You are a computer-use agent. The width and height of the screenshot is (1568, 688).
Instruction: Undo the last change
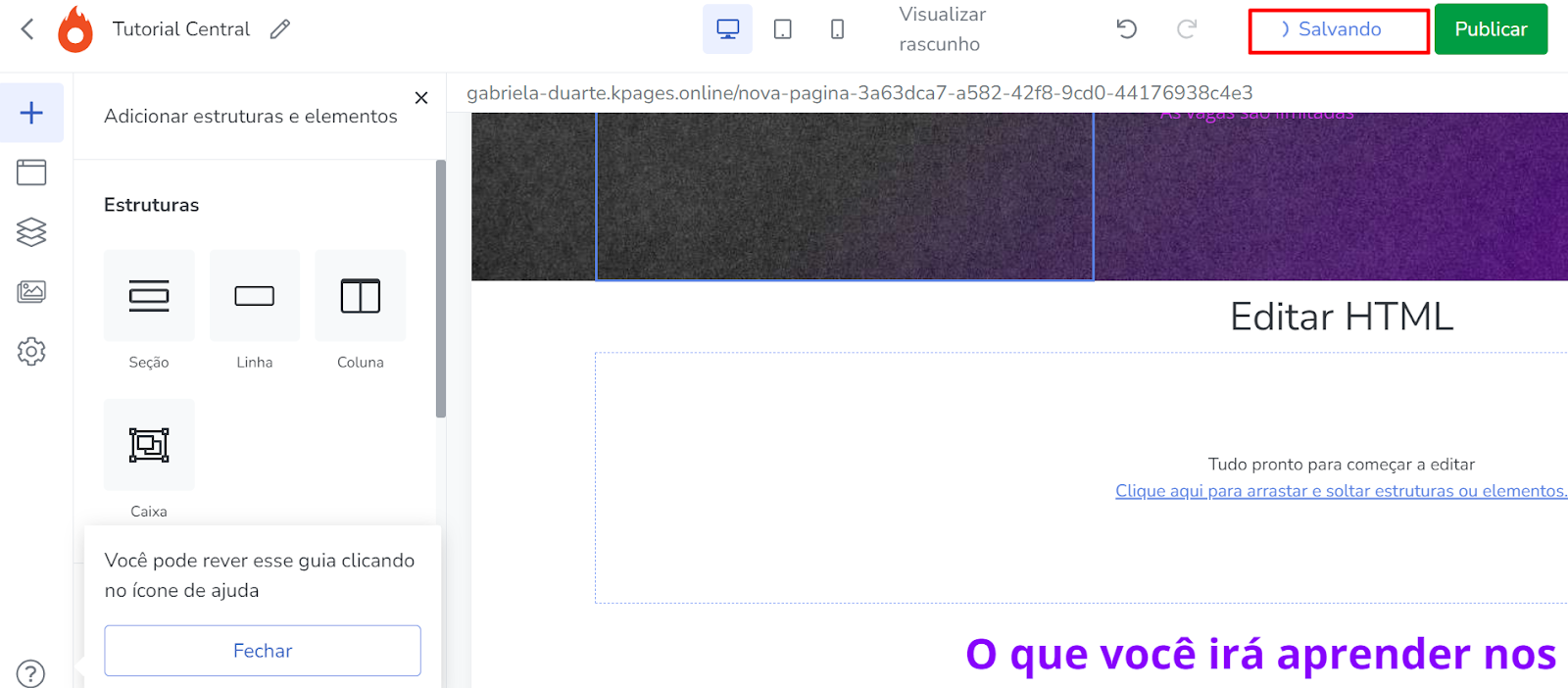(x=1127, y=29)
